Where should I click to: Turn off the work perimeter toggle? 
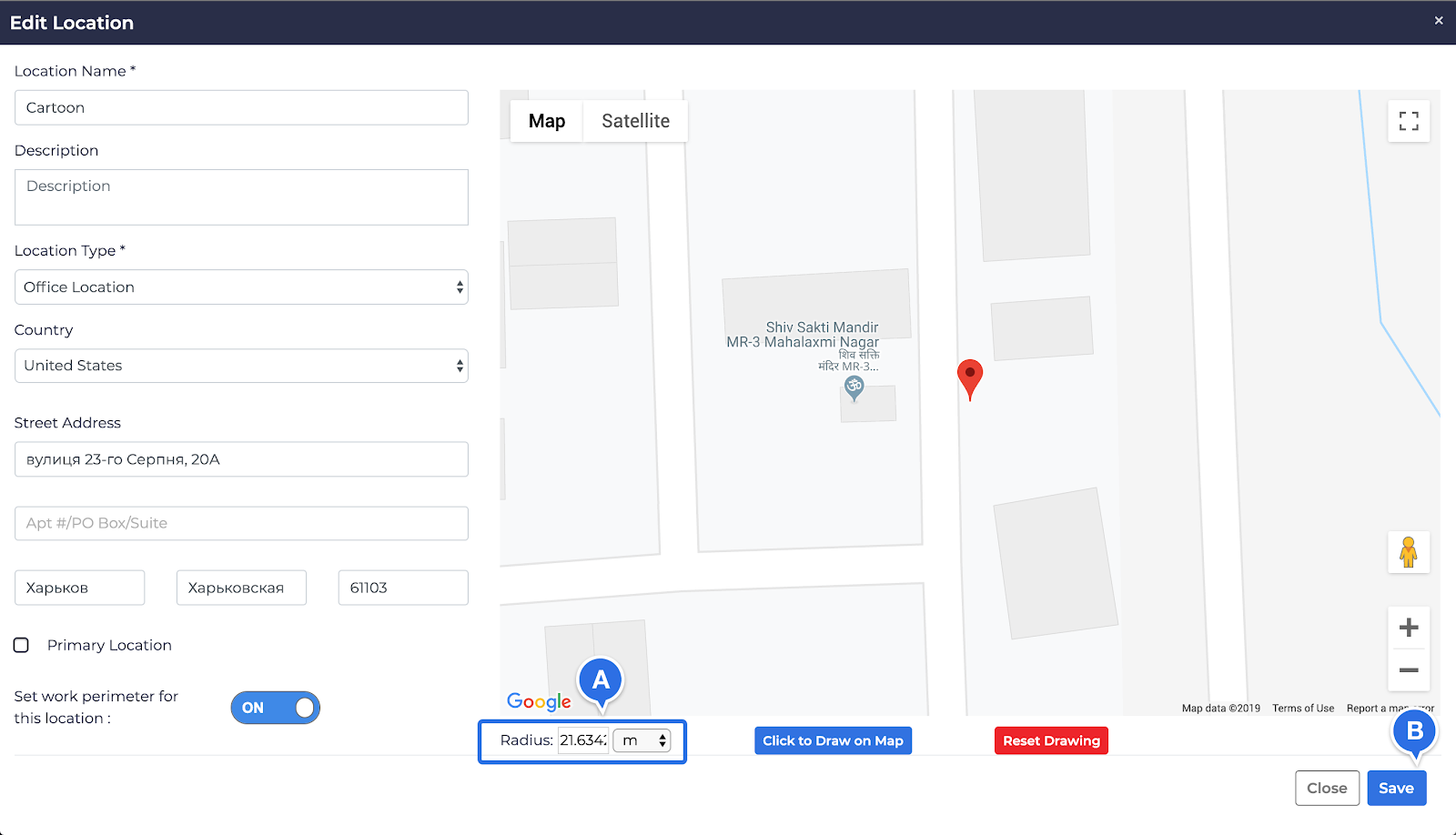pos(275,708)
